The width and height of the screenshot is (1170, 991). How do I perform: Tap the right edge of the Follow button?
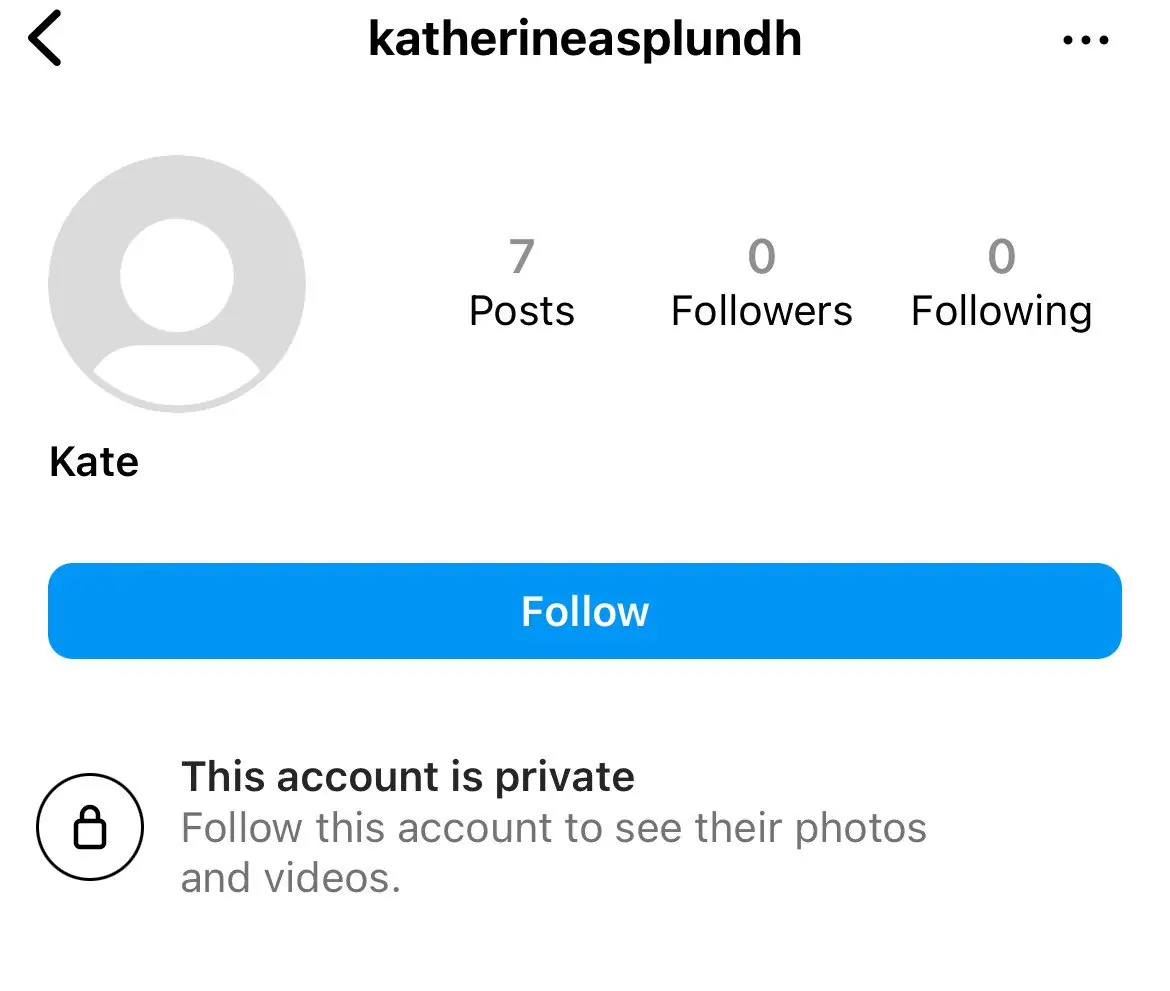(1090, 611)
